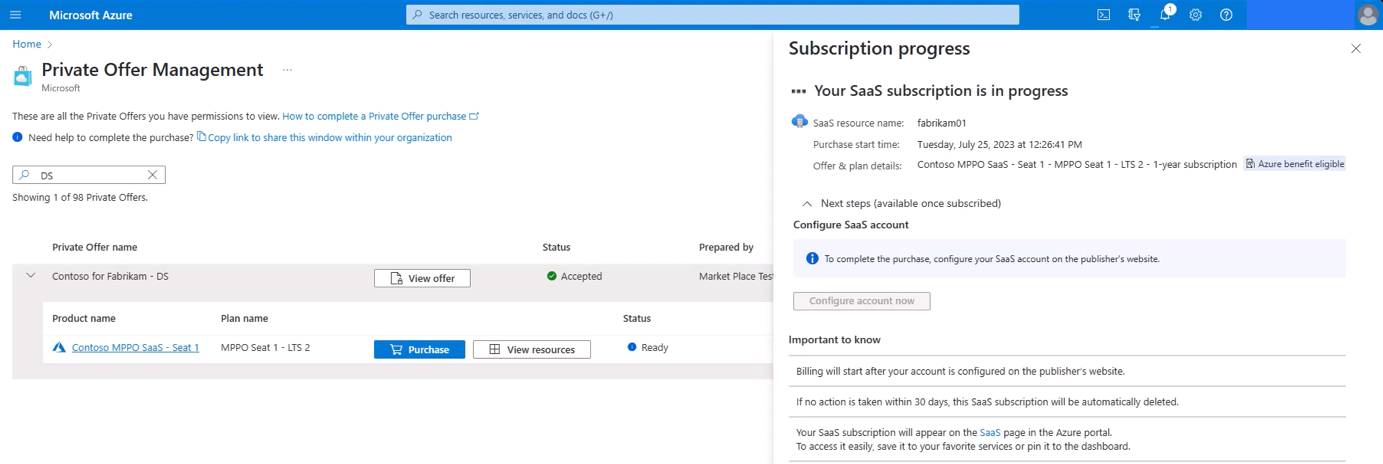The height and width of the screenshot is (464, 1383).
Task: Open the Help question mark icon
Action: (x=1226, y=15)
